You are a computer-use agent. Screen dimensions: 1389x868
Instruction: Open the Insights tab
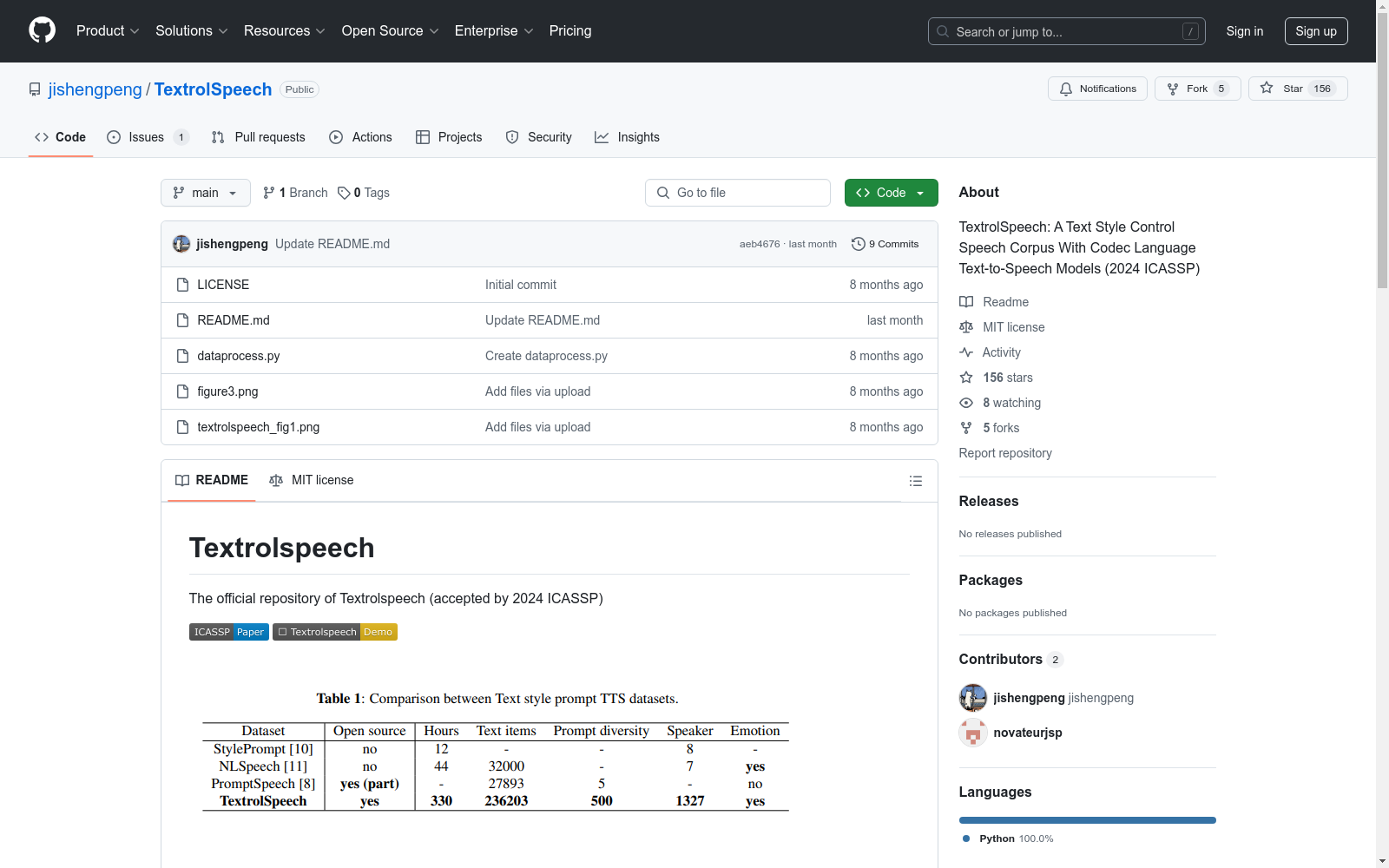click(x=627, y=137)
